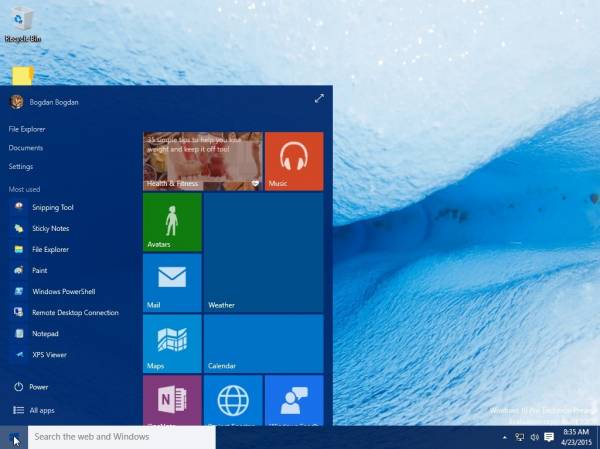Screen dimensions: 600x449
Task: Click the Most used heading
Action: coord(24,189)
